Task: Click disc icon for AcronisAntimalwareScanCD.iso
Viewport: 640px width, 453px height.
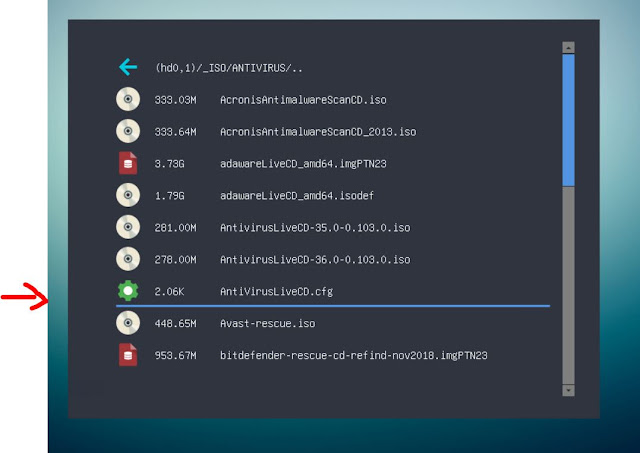Action: pos(128,99)
